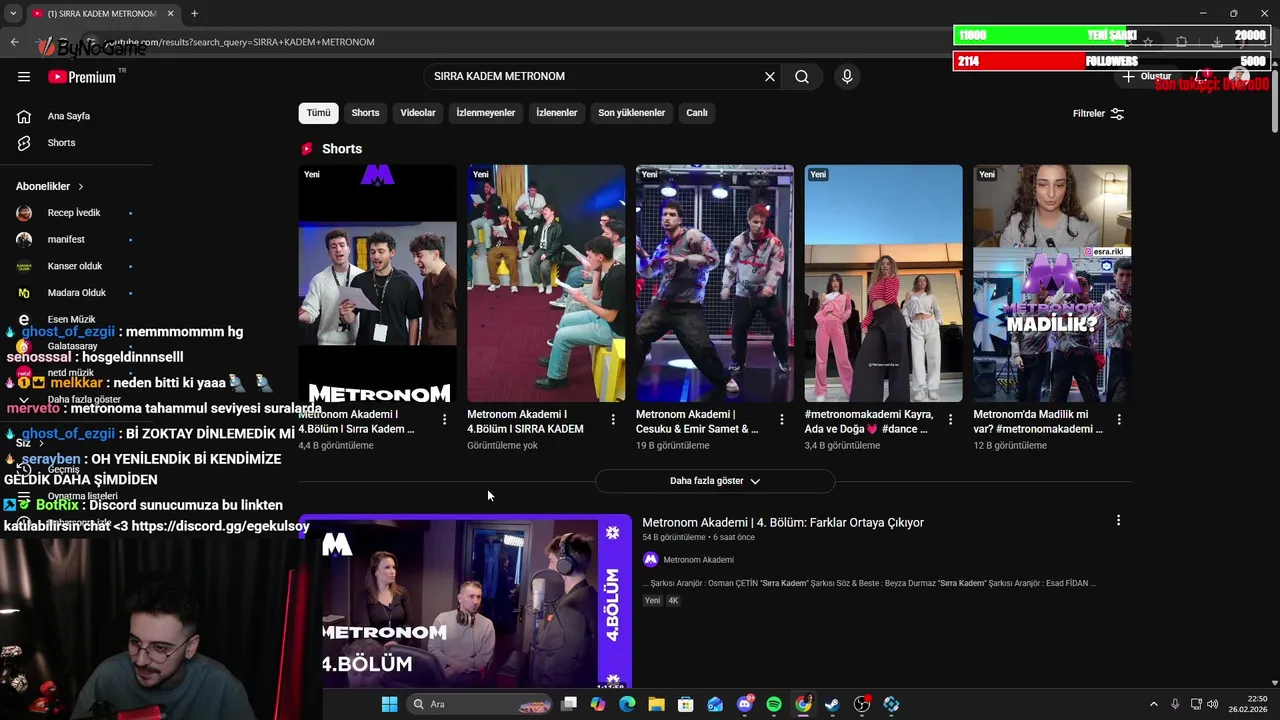Select the Tümü filter chip
Screen dimensions: 1280x720
(318, 113)
